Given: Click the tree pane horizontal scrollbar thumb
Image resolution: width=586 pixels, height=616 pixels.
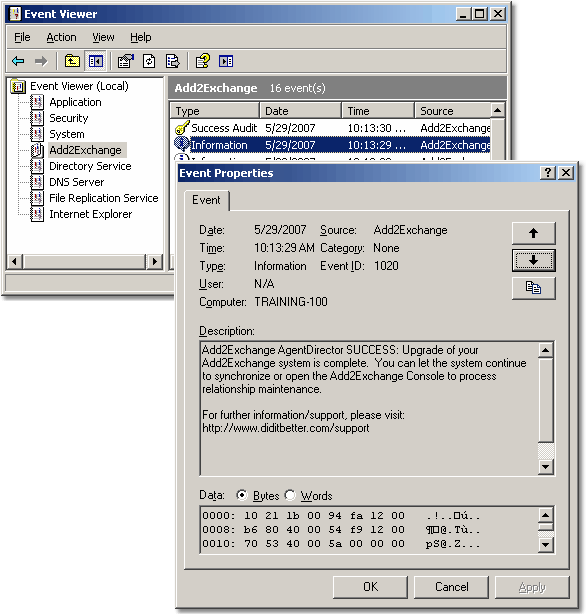Looking at the screenshot, I should (x=84, y=261).
